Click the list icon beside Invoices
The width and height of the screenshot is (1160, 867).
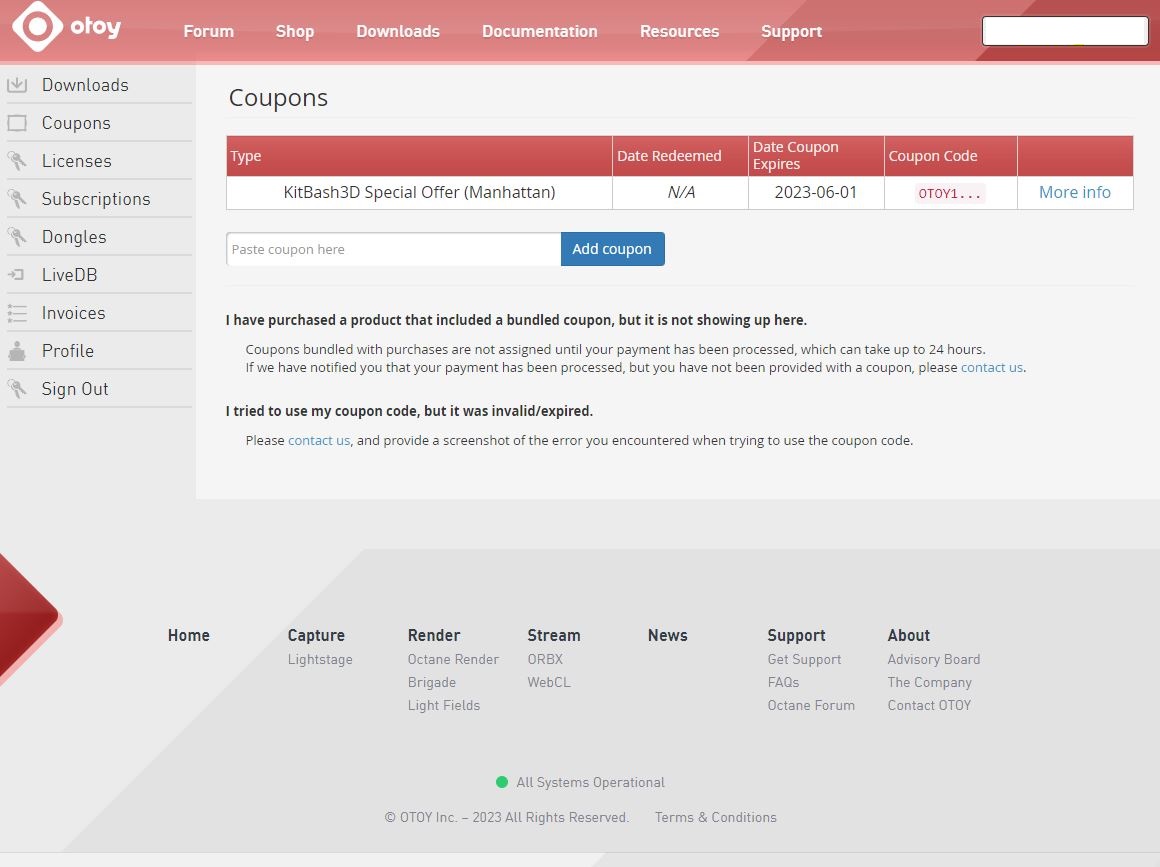pyautogui.click(x=17, y=313)
